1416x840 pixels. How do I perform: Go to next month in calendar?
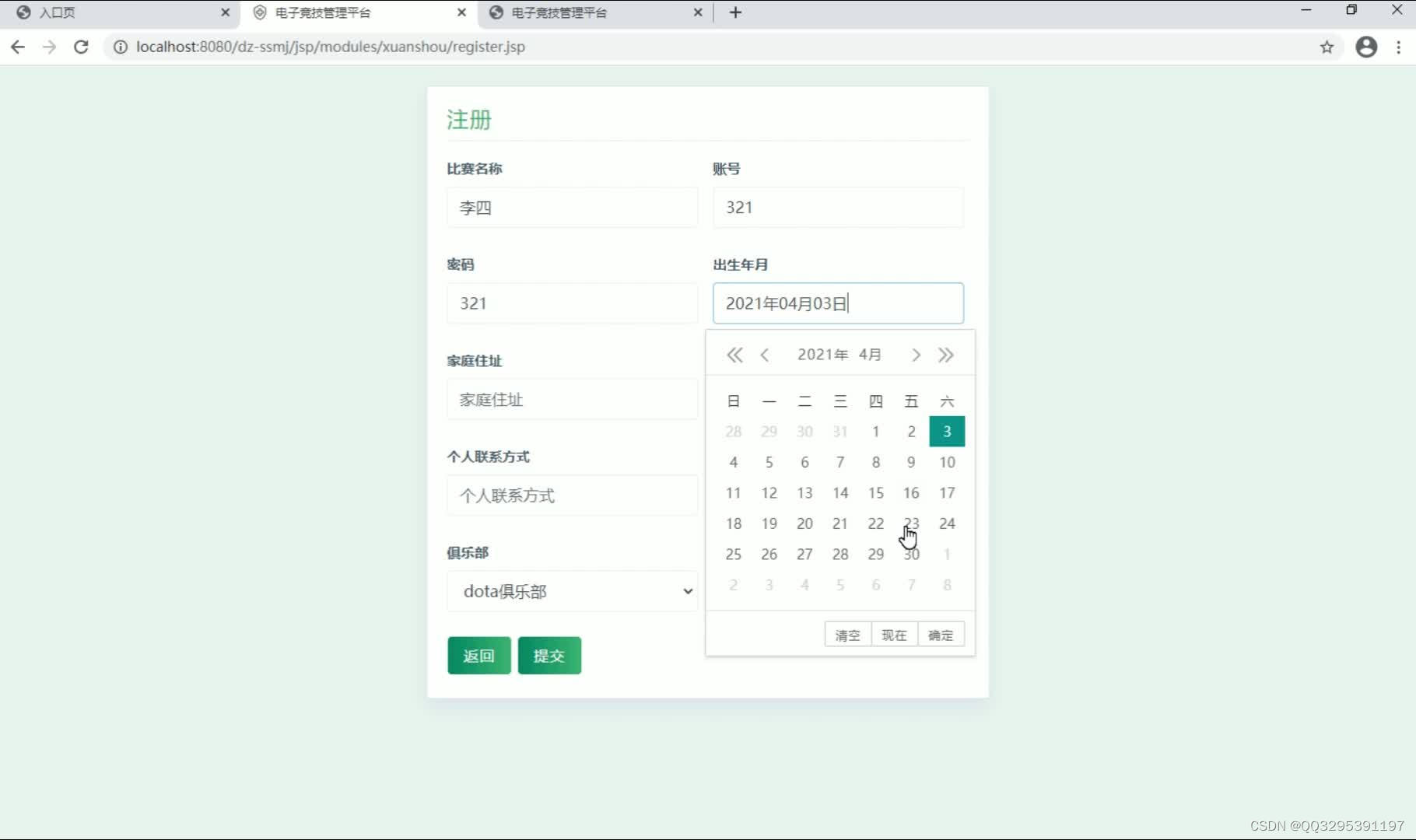coord(916,355)
